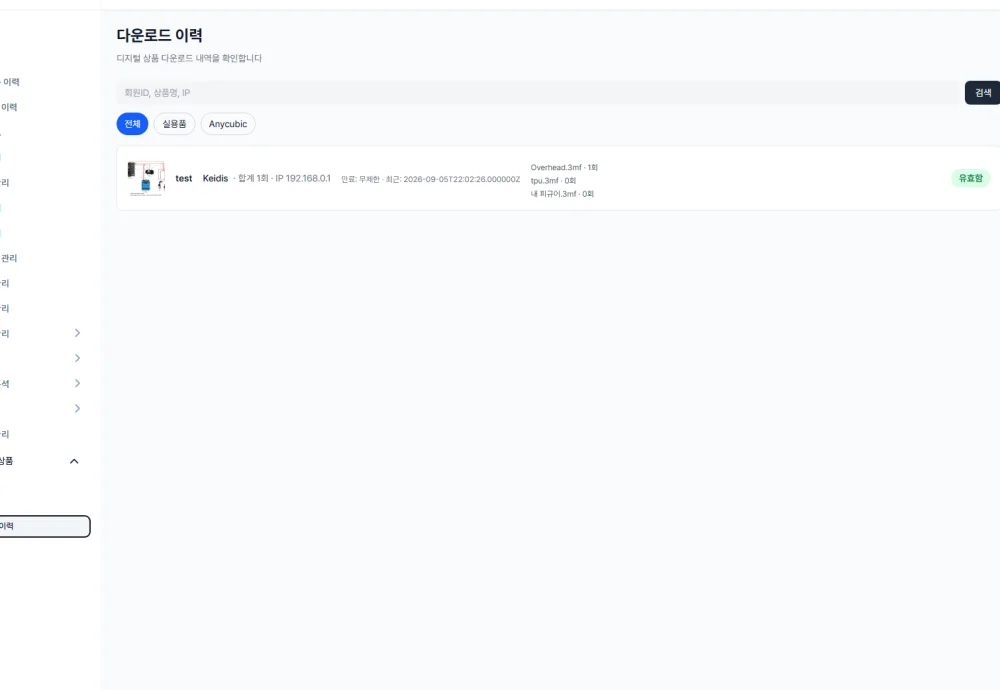Click the member name "Keidis"
Screen dimensions: 1000x690
216,179
